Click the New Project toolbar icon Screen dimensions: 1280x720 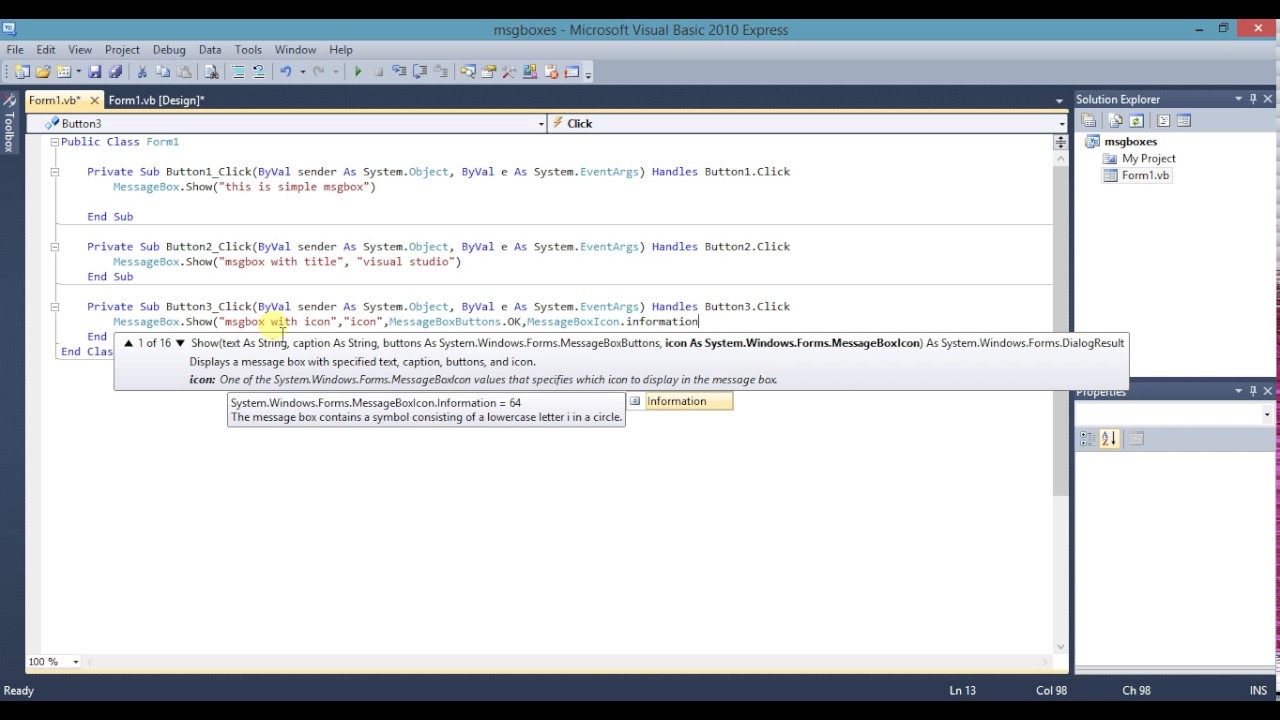(x=21, y=72)
